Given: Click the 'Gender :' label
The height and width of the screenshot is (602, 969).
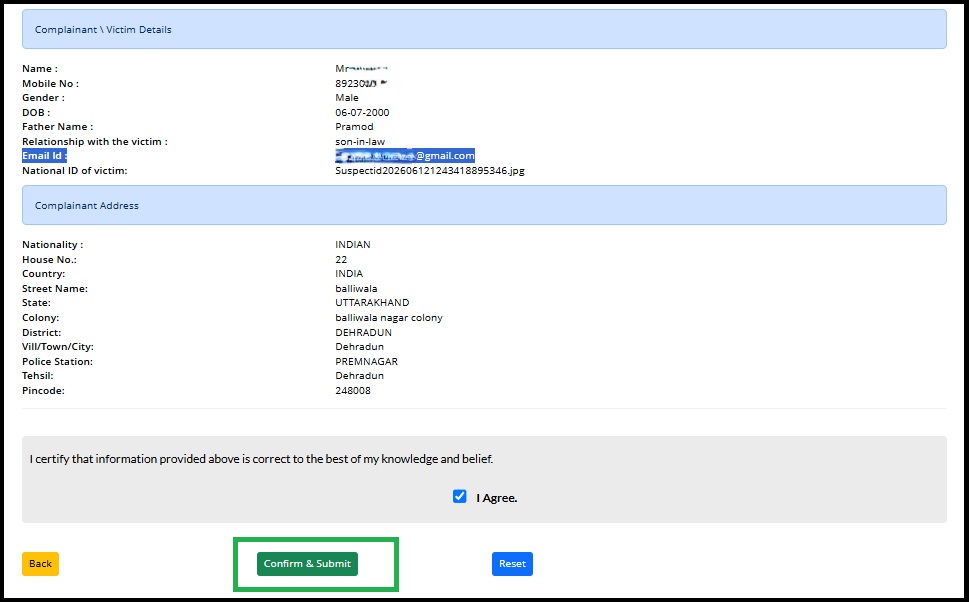Looking at the screenshot, I should click(x=43, y=98).
